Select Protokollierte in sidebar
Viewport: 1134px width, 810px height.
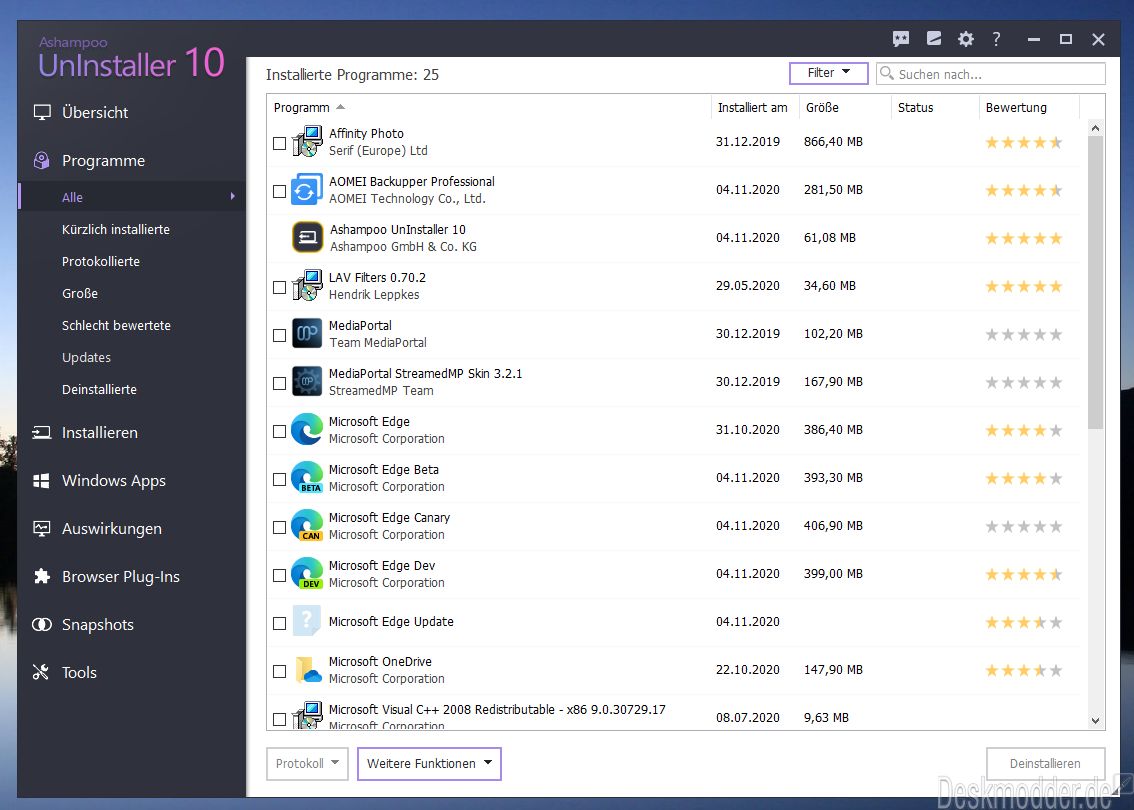tap(101, 261)
